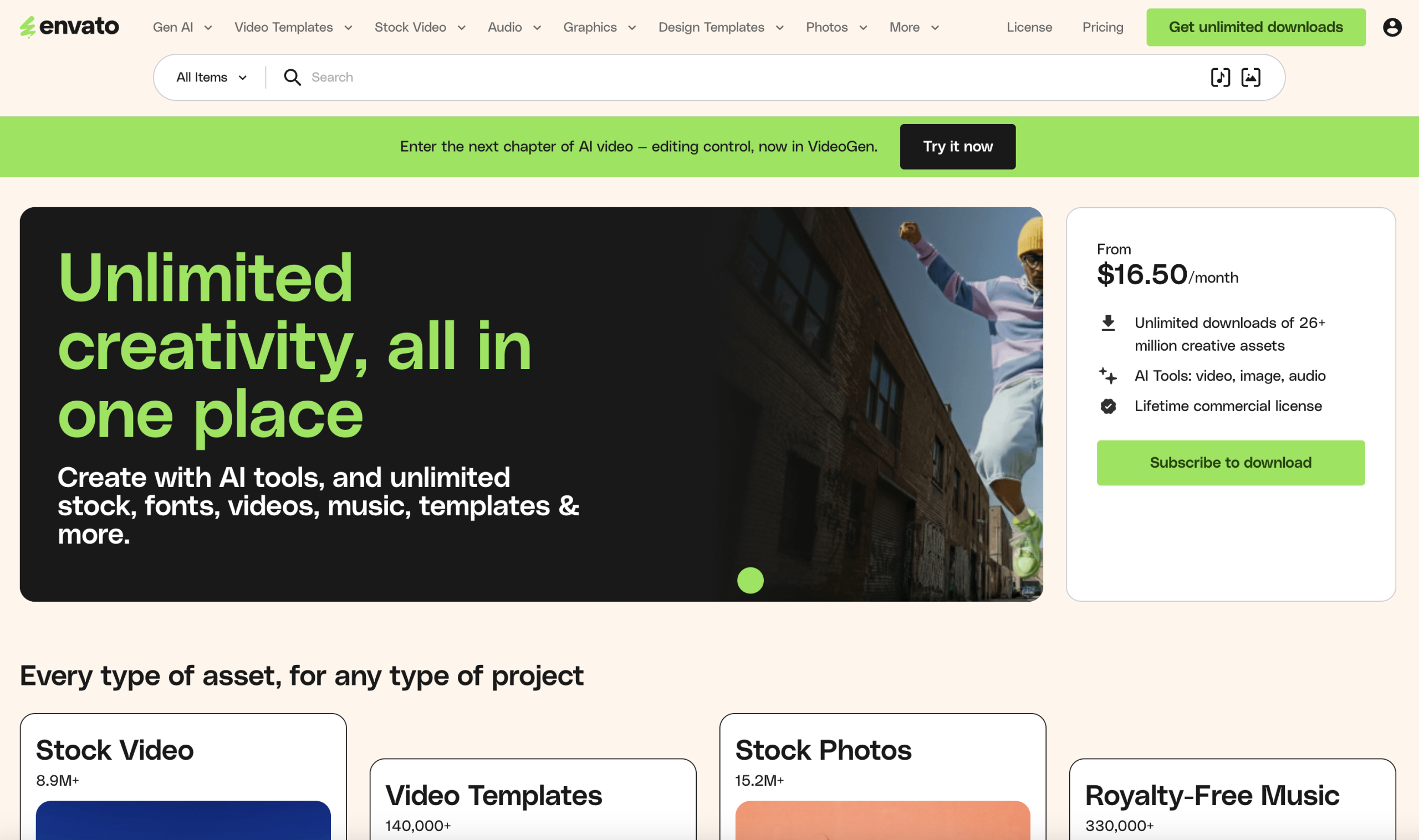
Task: Click the AI sparkle icon in pricing card
Action: (1107, 376)
